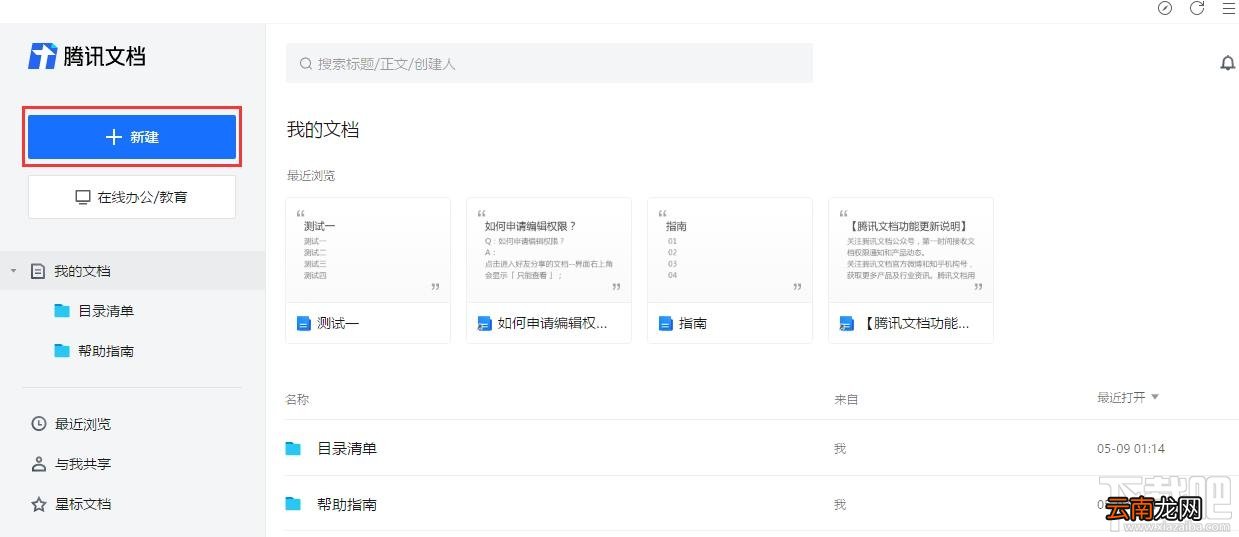The image size is (1239, 537).
Task: Sort by the 最近打开 dropdown arrow
Action: point(1155,397)
